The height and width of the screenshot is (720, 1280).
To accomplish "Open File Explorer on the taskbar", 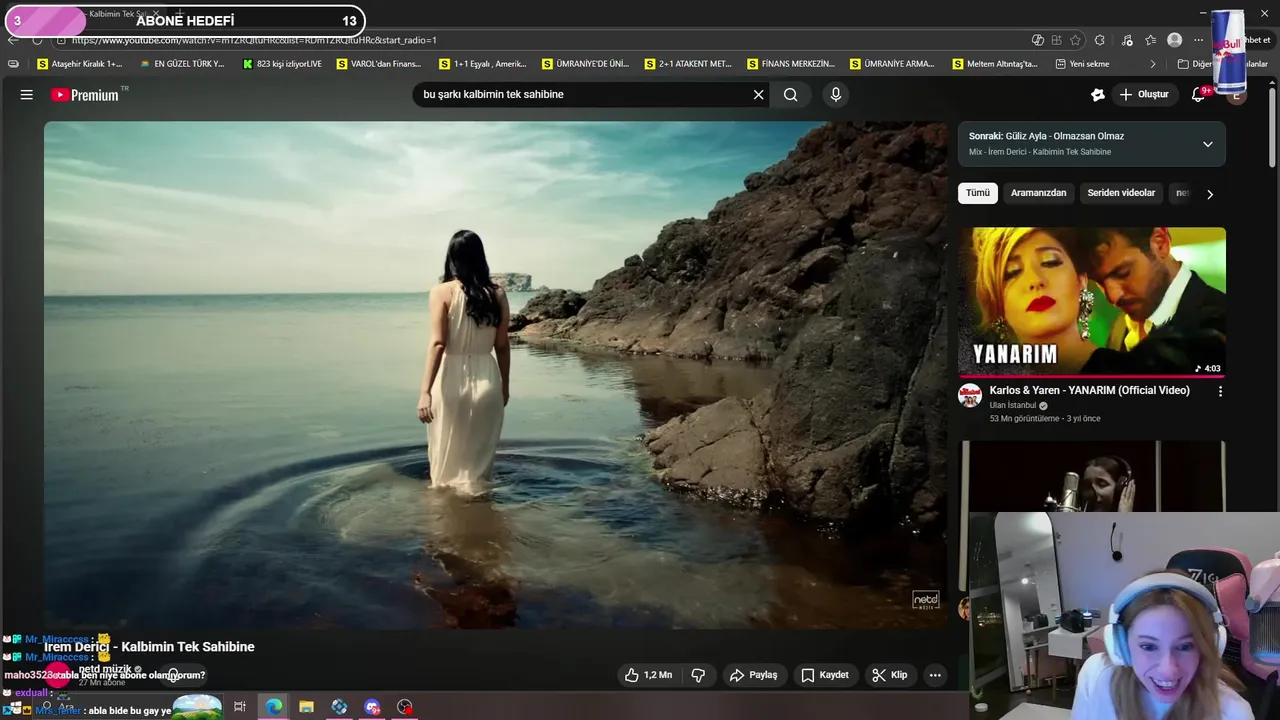I will (x=306, y=706).
